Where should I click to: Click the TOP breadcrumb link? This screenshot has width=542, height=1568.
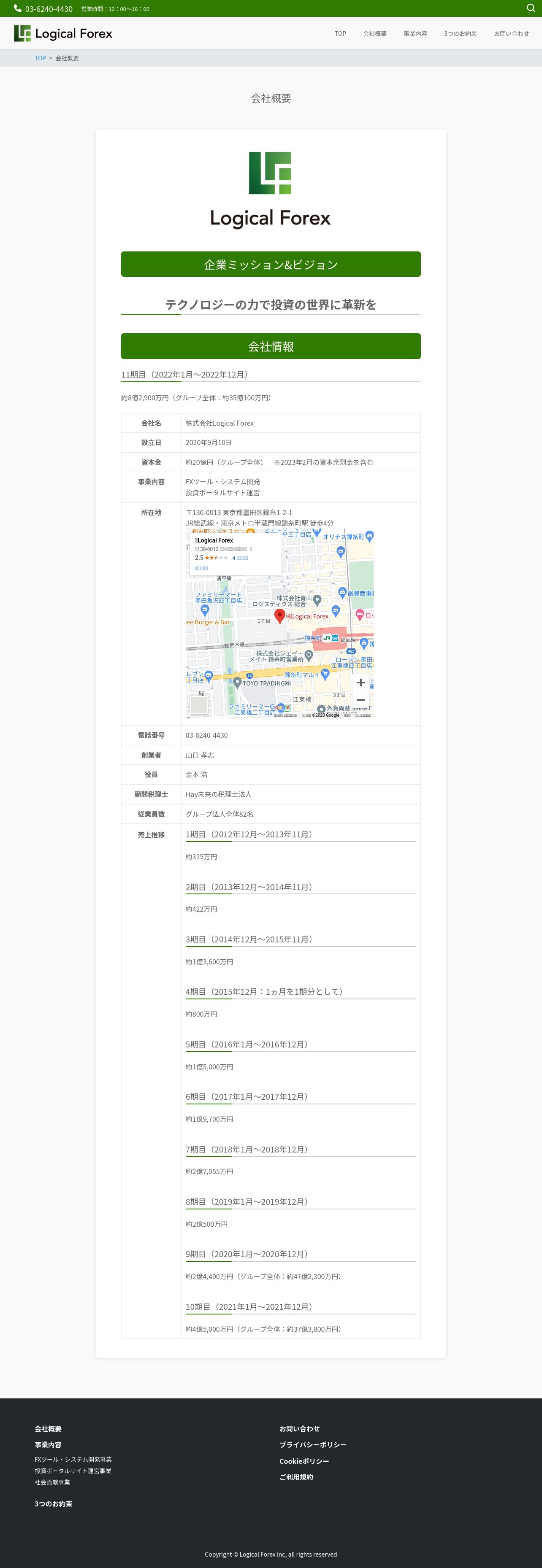tap(40, 59)
